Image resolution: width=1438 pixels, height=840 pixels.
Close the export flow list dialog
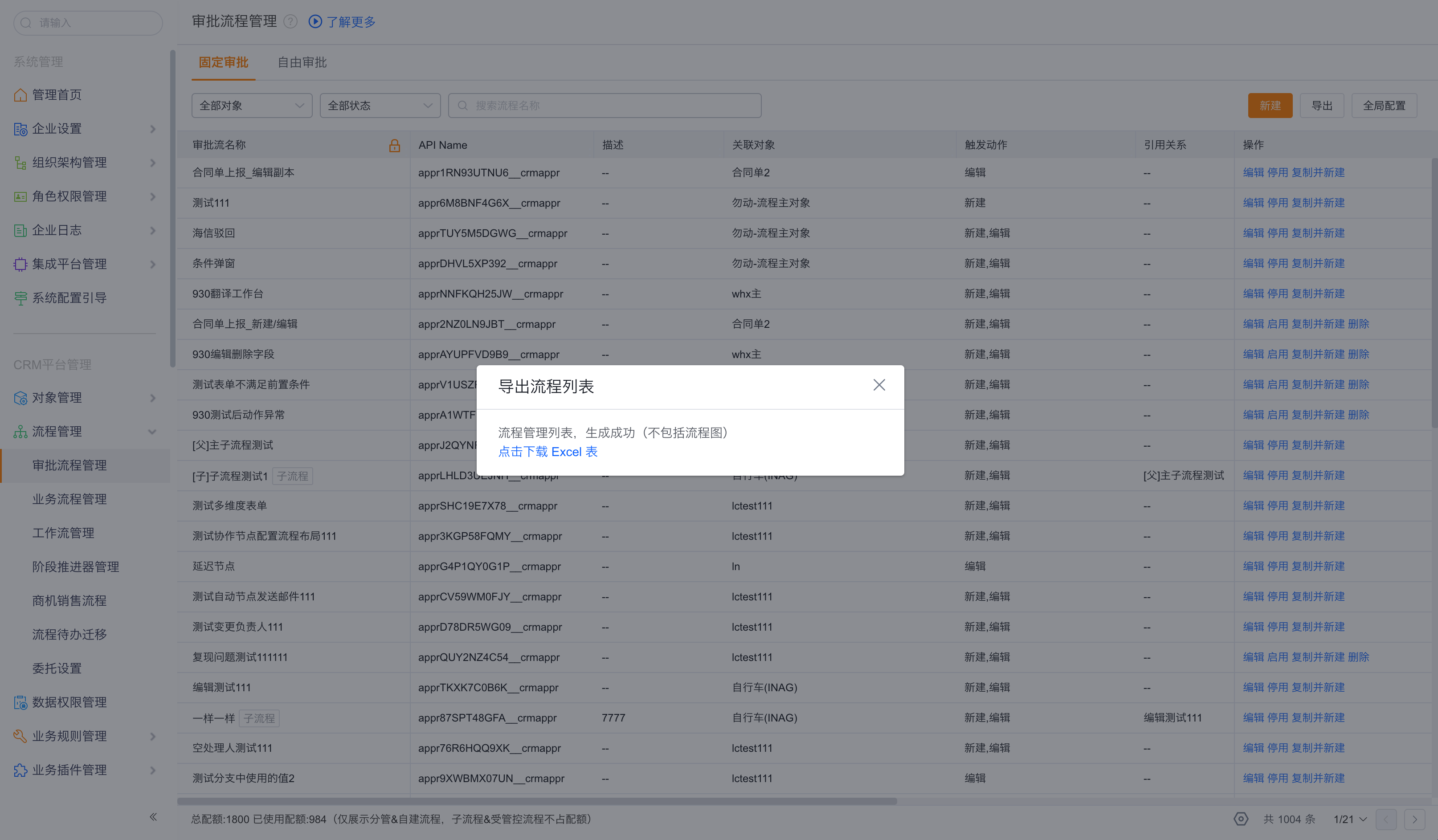pyautogui.click(x=879, y=385)
